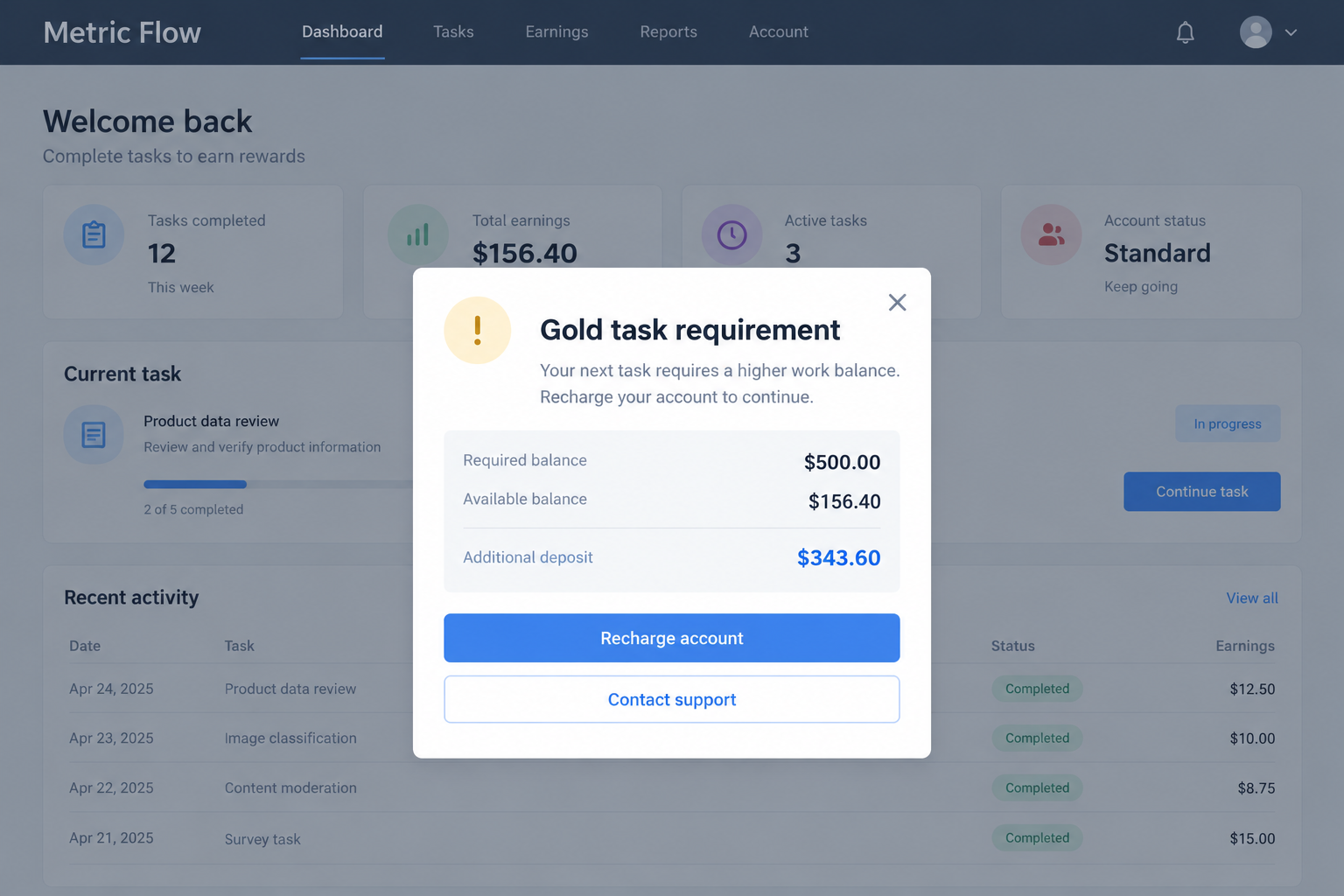
Task: Click the $15.00 earnings cell
Action: tap(1252, 838)
